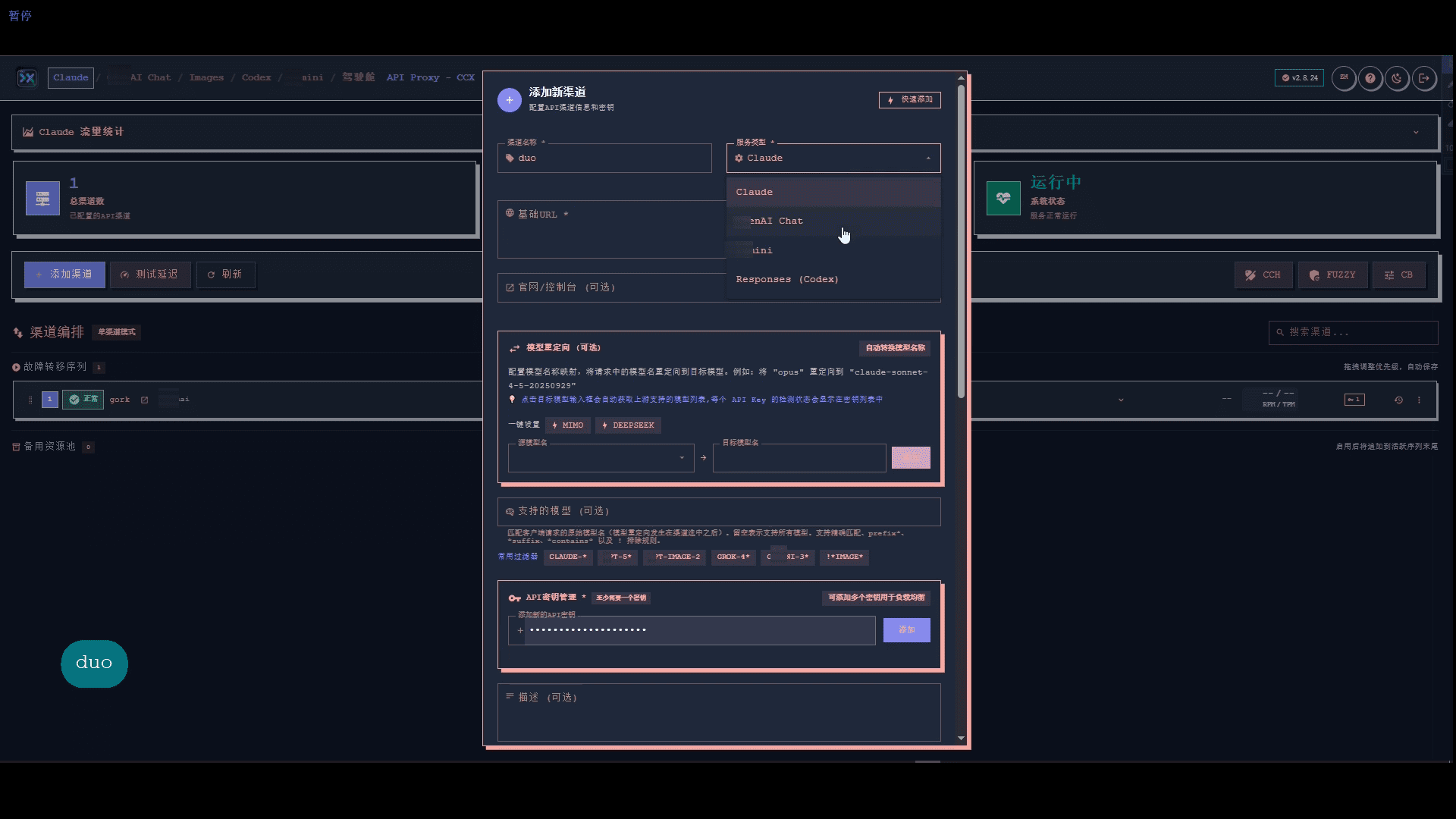Select the 驾驶舱 tab in header

pyautogui.click(x=359, y=77)
